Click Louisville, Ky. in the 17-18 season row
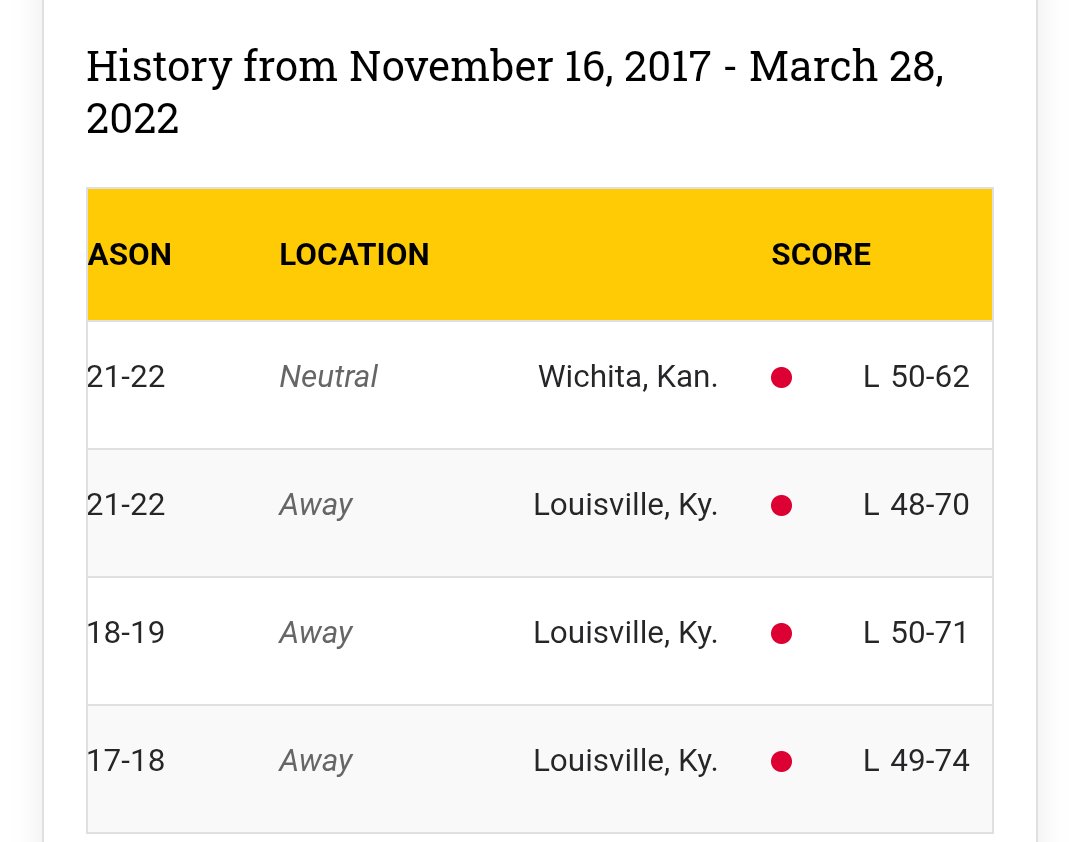The image size is (1080, 842). point(626,761)
